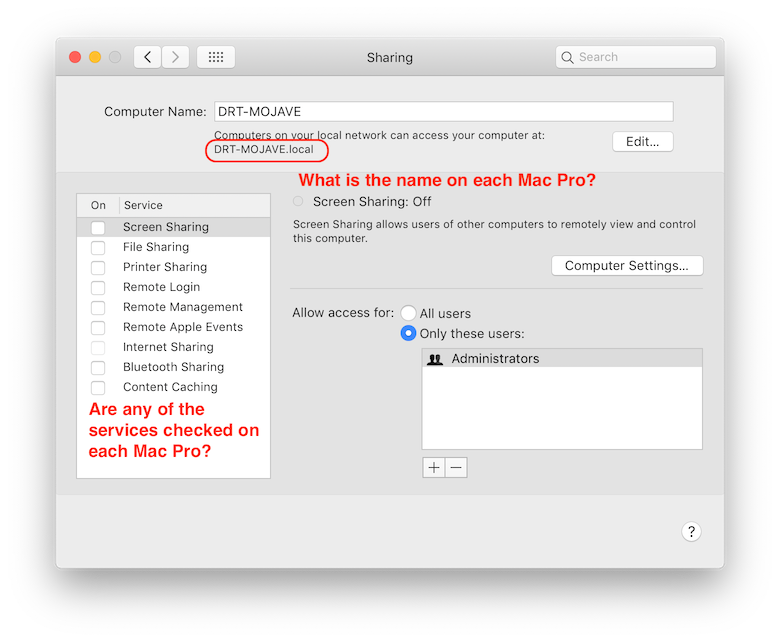Image resolution: width=780 pixels, height=642 pixels.
Task: Minimize the Sharing window yellow button
Action: click(95, 57)
